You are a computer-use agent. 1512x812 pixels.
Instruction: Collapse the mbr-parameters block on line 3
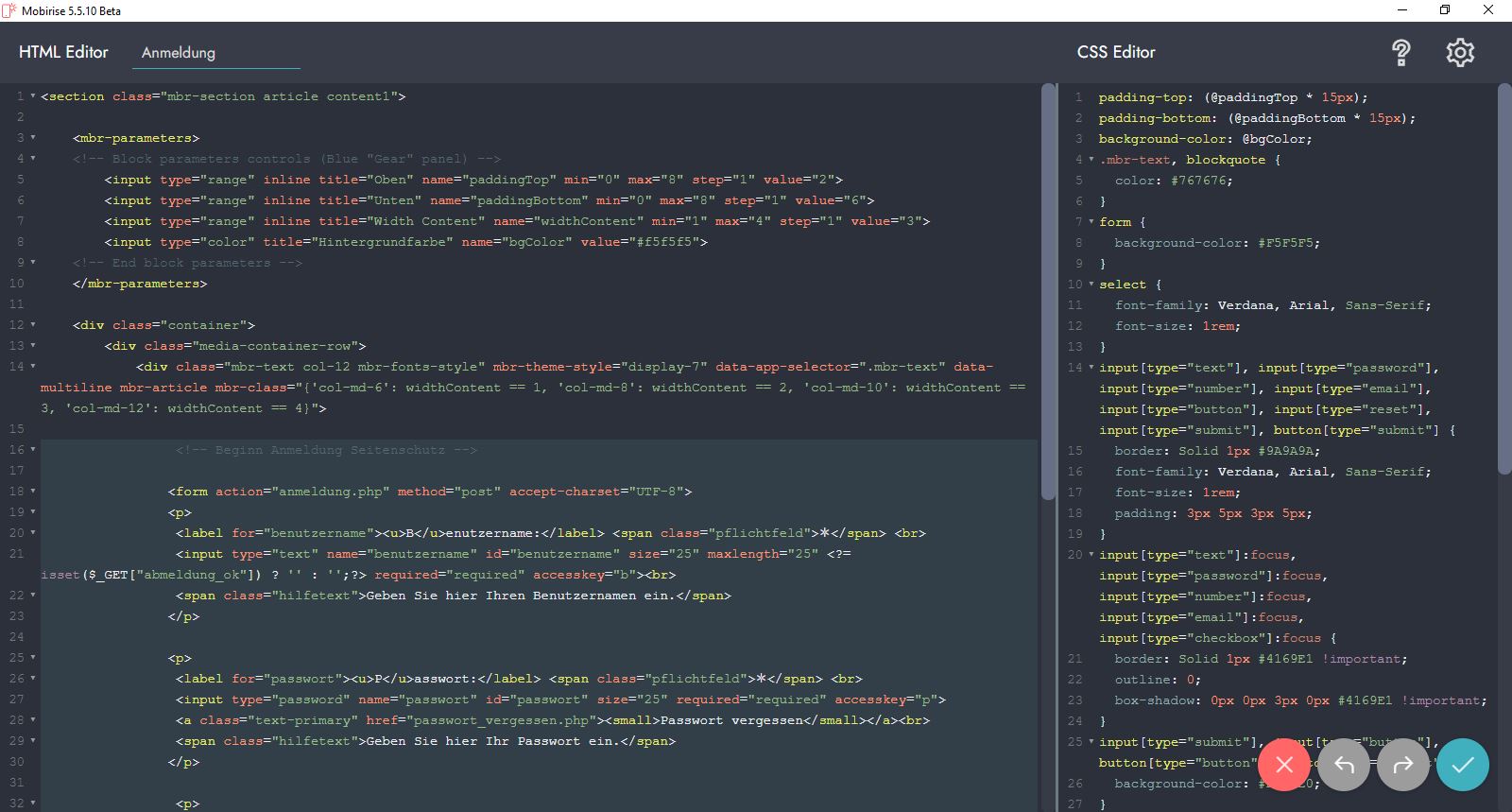[33, 138]
